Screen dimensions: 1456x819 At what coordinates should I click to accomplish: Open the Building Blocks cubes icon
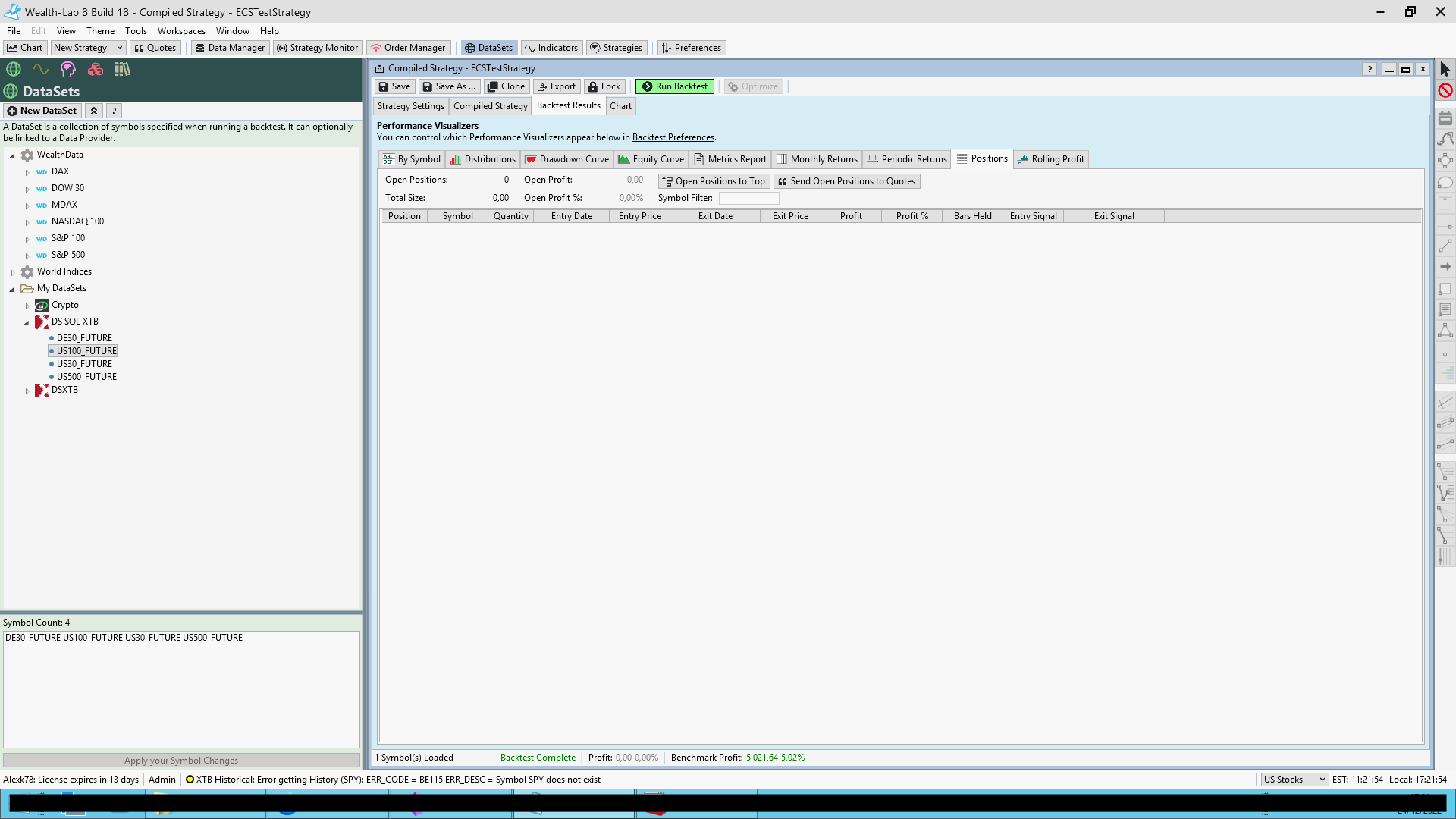[x=96, y=69]
